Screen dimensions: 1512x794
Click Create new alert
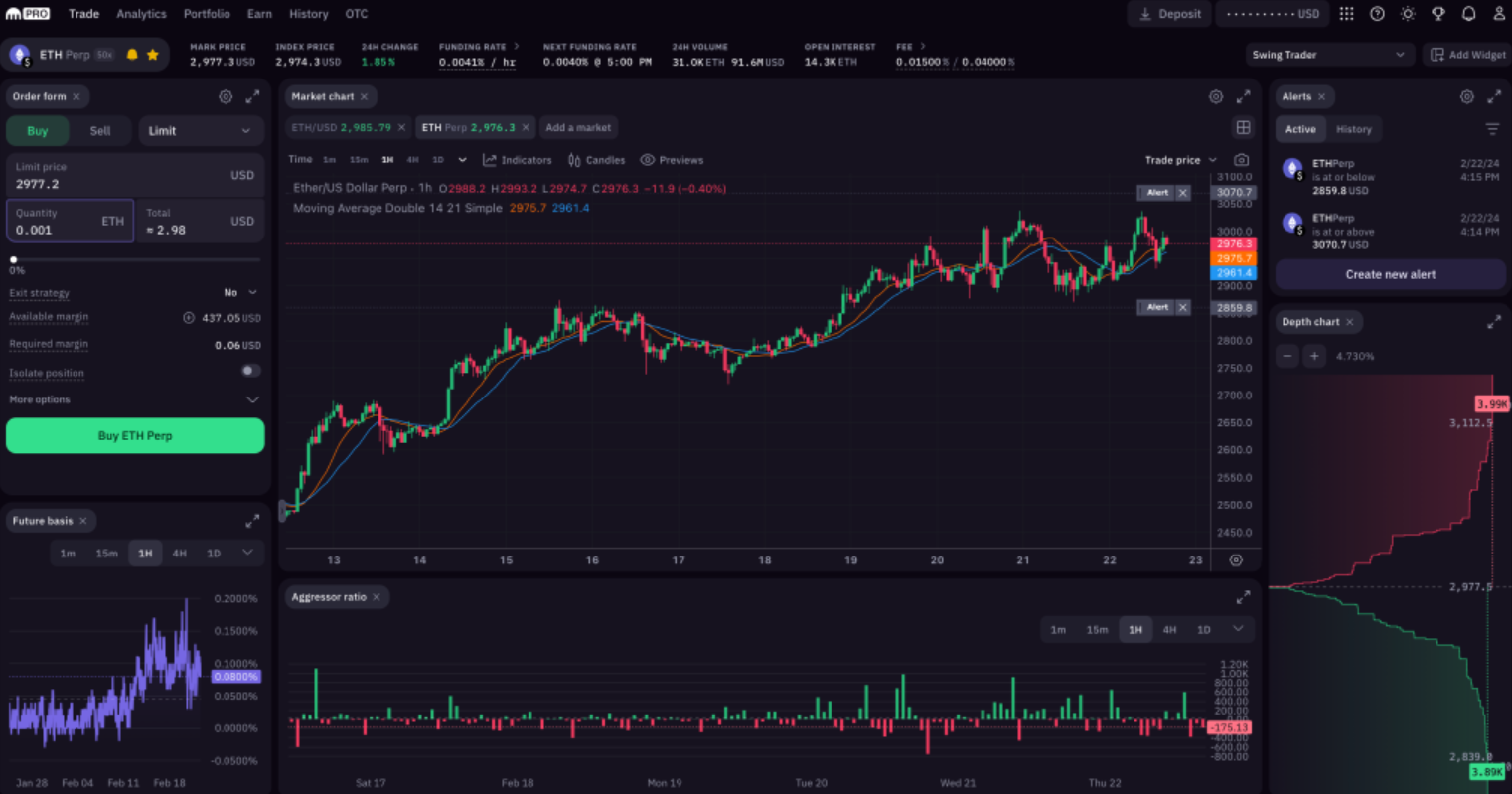[x=1389, y=274]
